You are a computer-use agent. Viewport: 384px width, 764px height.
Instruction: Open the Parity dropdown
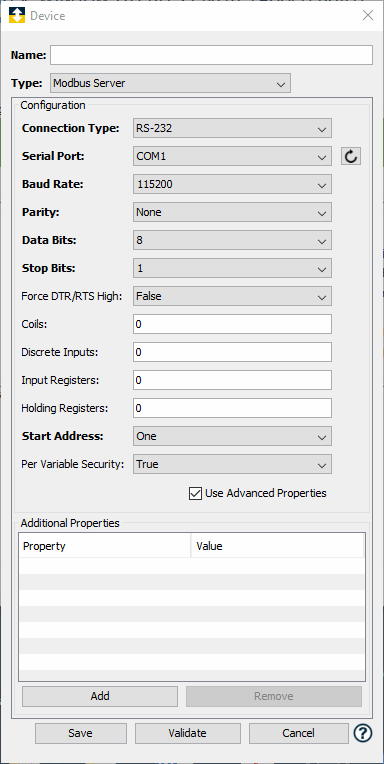click(x=232, y=212)
